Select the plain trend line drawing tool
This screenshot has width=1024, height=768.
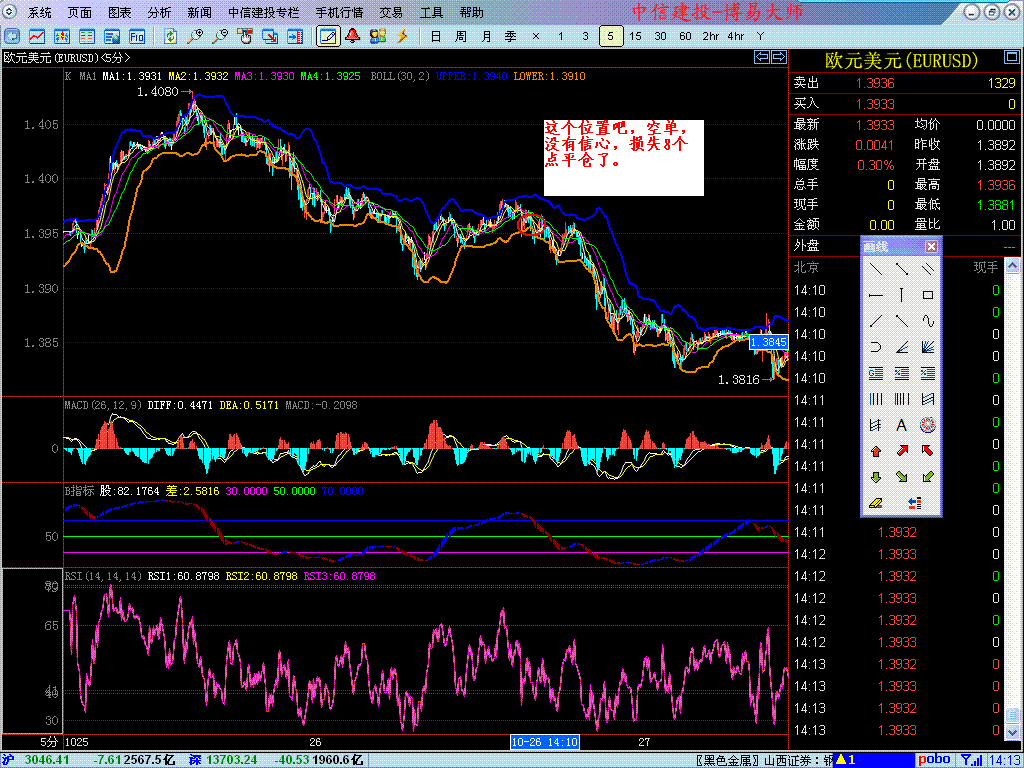coord(876,269)
